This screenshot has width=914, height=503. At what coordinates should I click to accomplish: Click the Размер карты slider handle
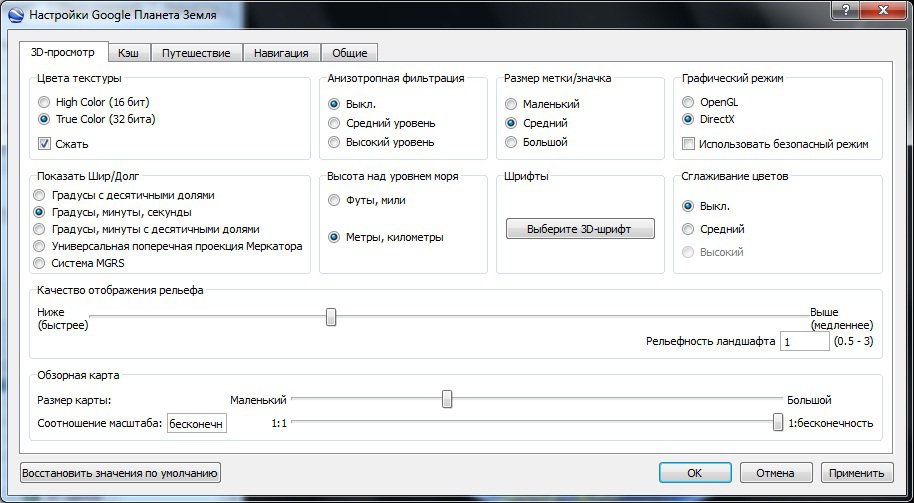(447, 399)
